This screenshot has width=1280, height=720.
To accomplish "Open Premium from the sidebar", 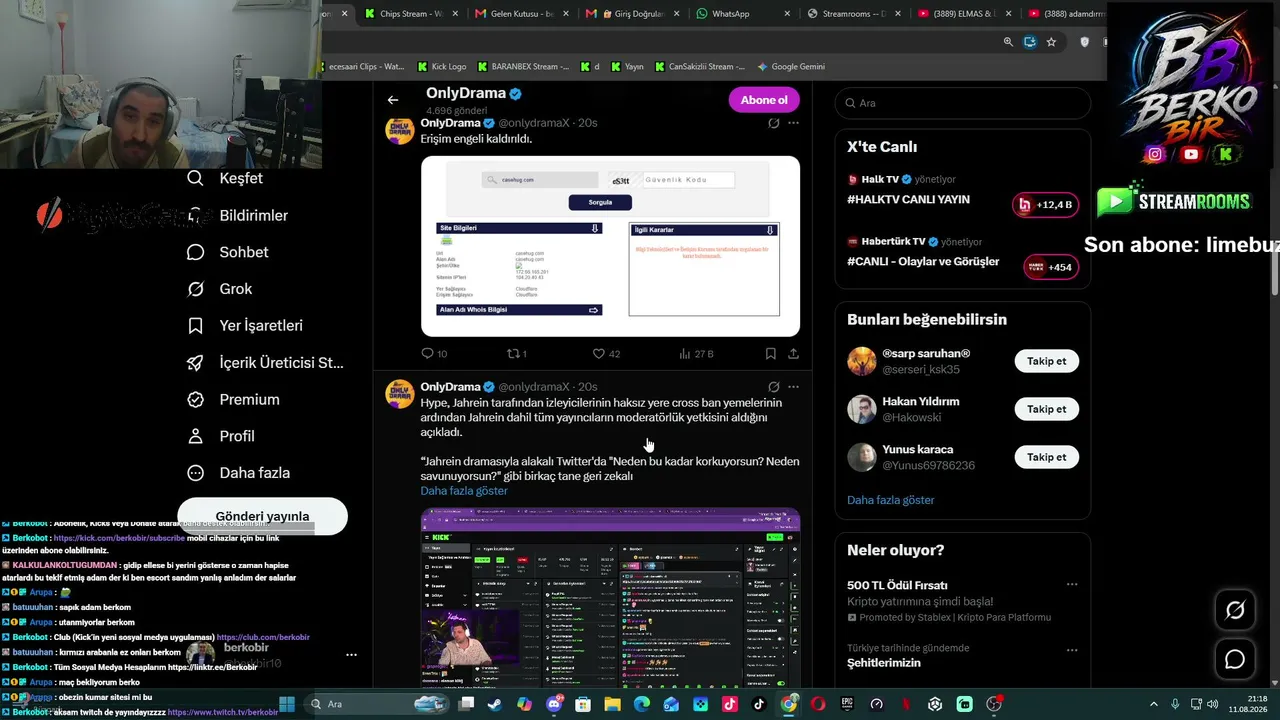I will [x=233, y=400].
